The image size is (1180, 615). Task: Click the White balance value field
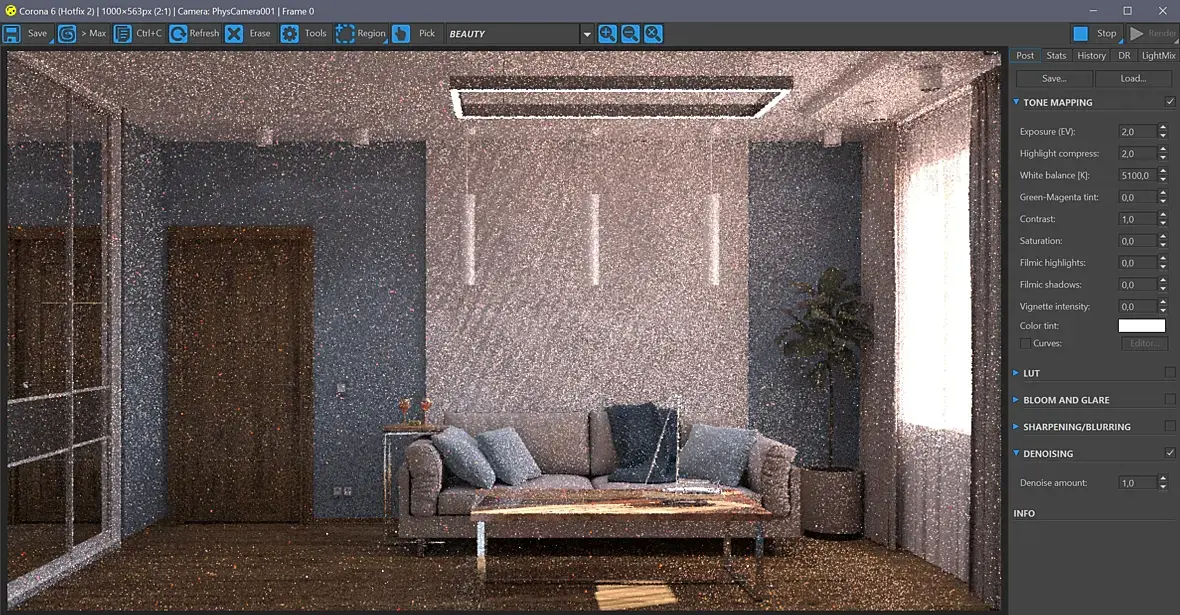(1137, 175)
